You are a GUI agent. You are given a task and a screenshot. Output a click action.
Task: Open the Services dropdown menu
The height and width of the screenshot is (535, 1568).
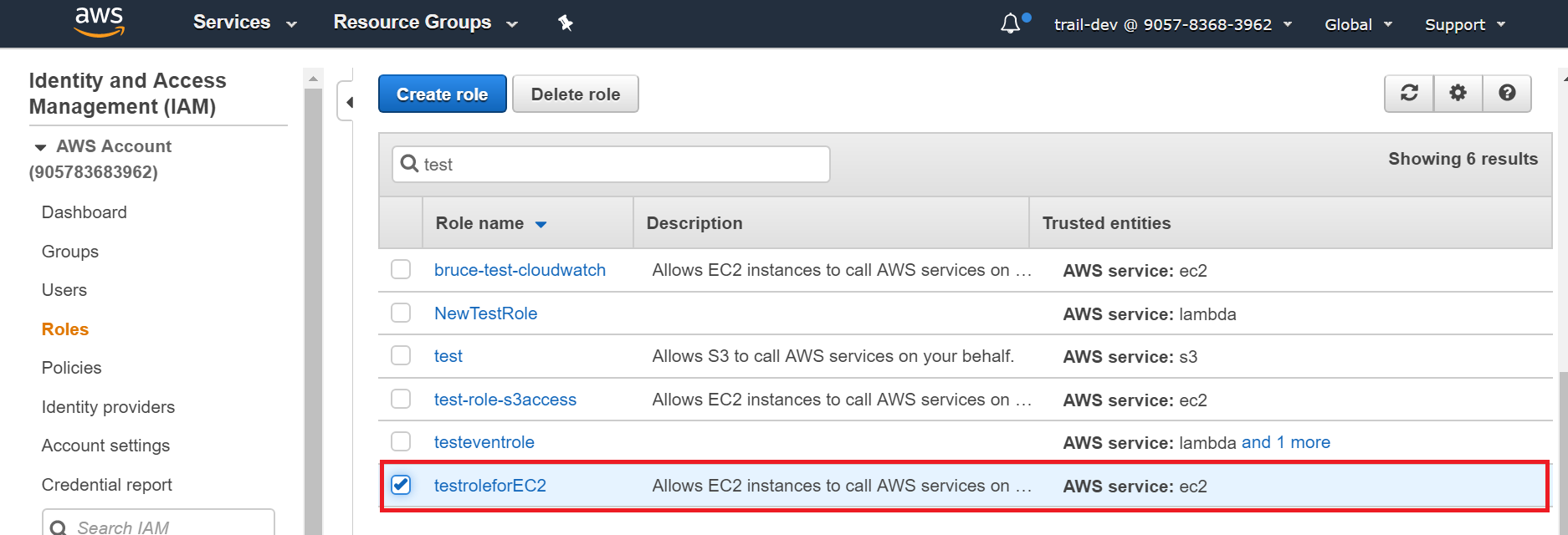click(x=244, y=23)
